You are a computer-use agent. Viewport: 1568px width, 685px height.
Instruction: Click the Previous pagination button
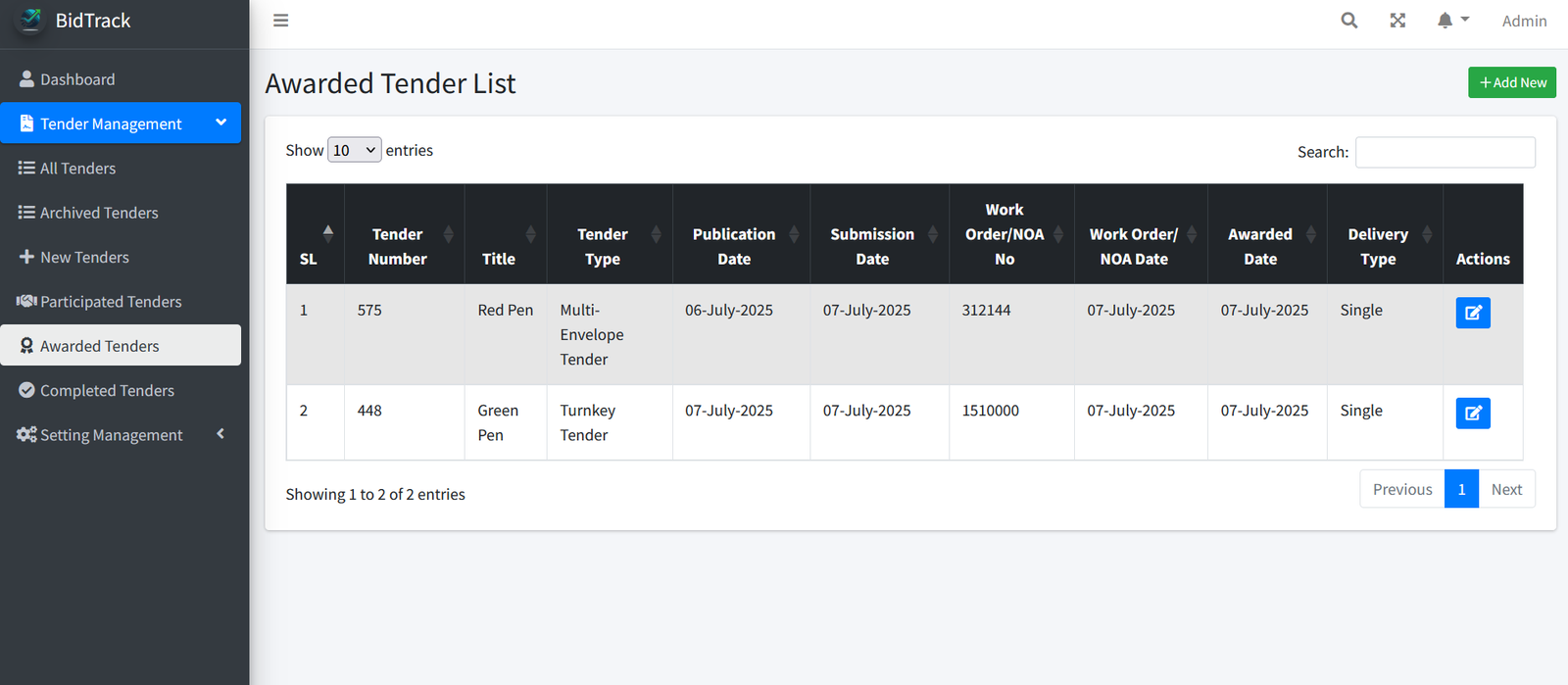(x=1401, y=490)
